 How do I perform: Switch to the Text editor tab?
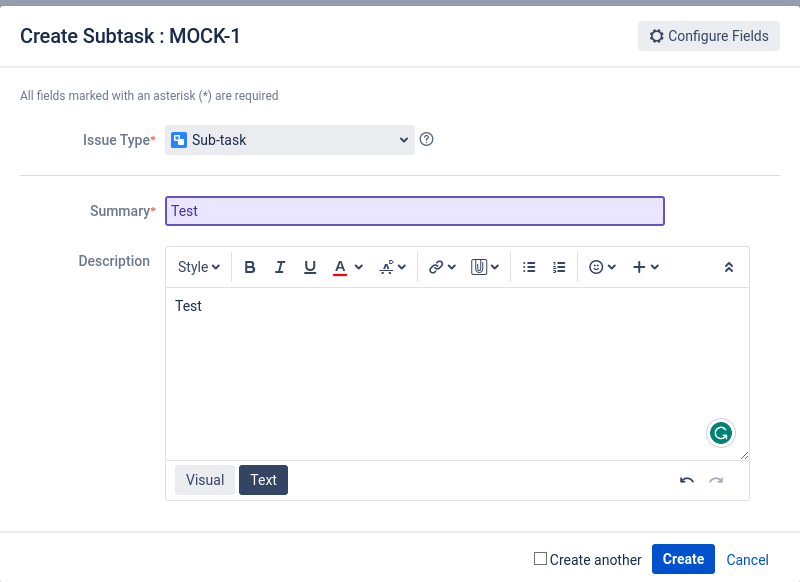pyautogui.click(x=263, y=480)
